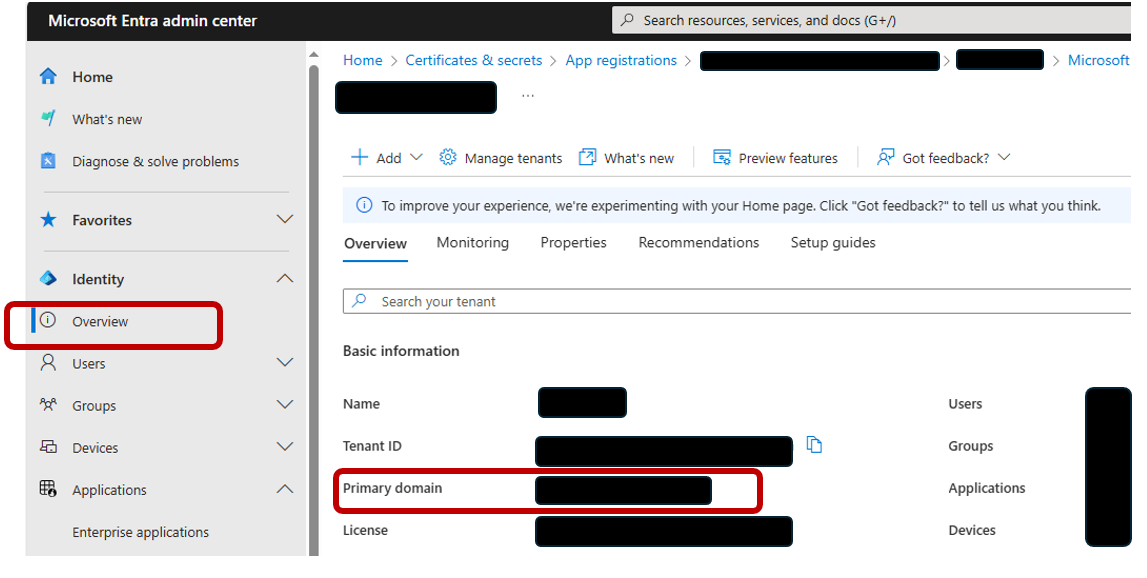1147x578 pixels.
Task: Copy the Tenant ID using copy icon
Action: point(814,444)
